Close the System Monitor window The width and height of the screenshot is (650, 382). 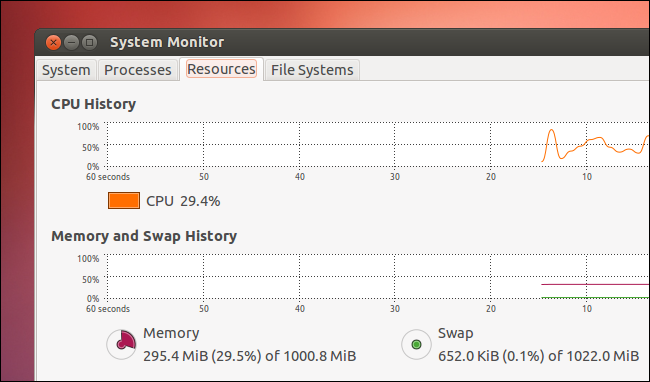point(53,42)
